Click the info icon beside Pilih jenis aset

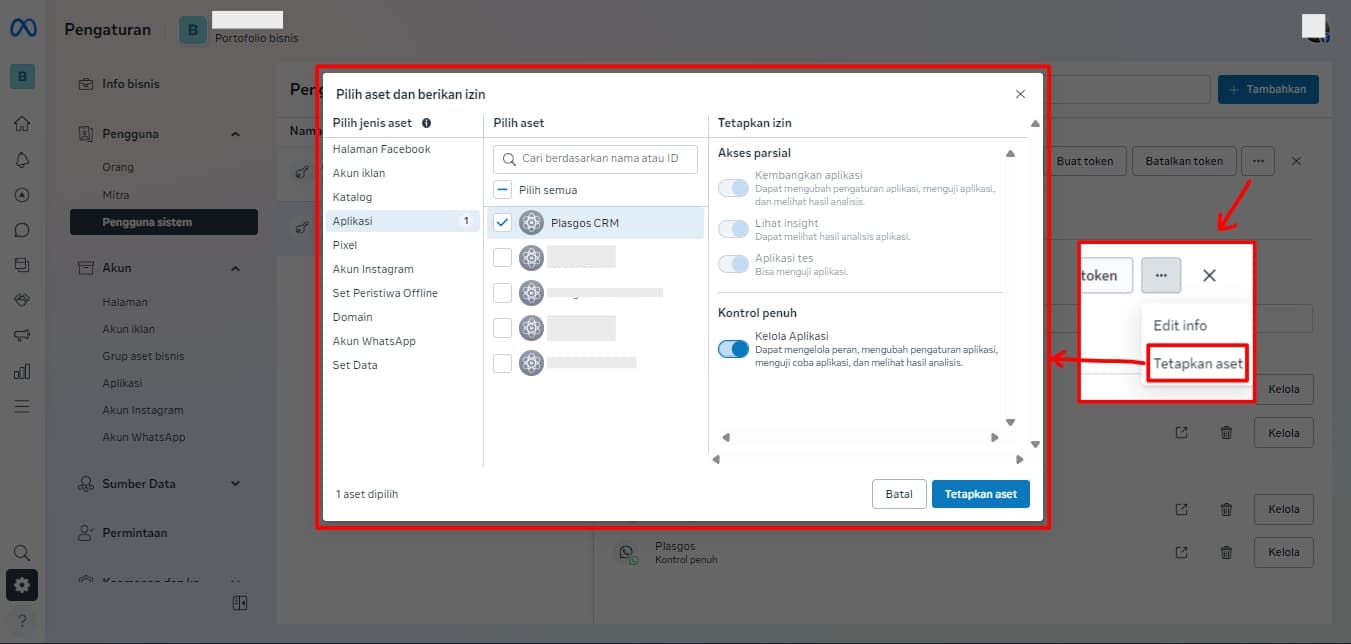426,123
